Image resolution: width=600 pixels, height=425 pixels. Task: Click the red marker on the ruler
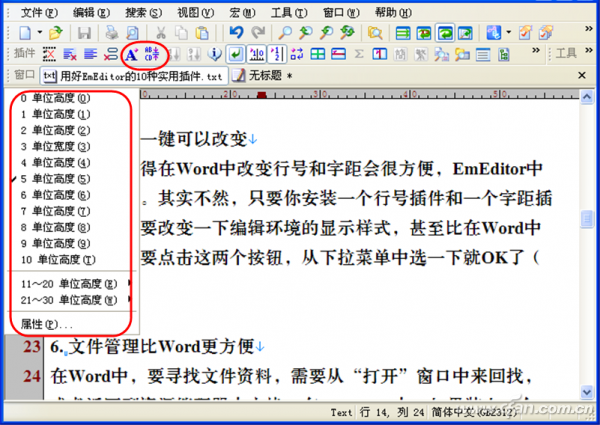pos(262,95)
